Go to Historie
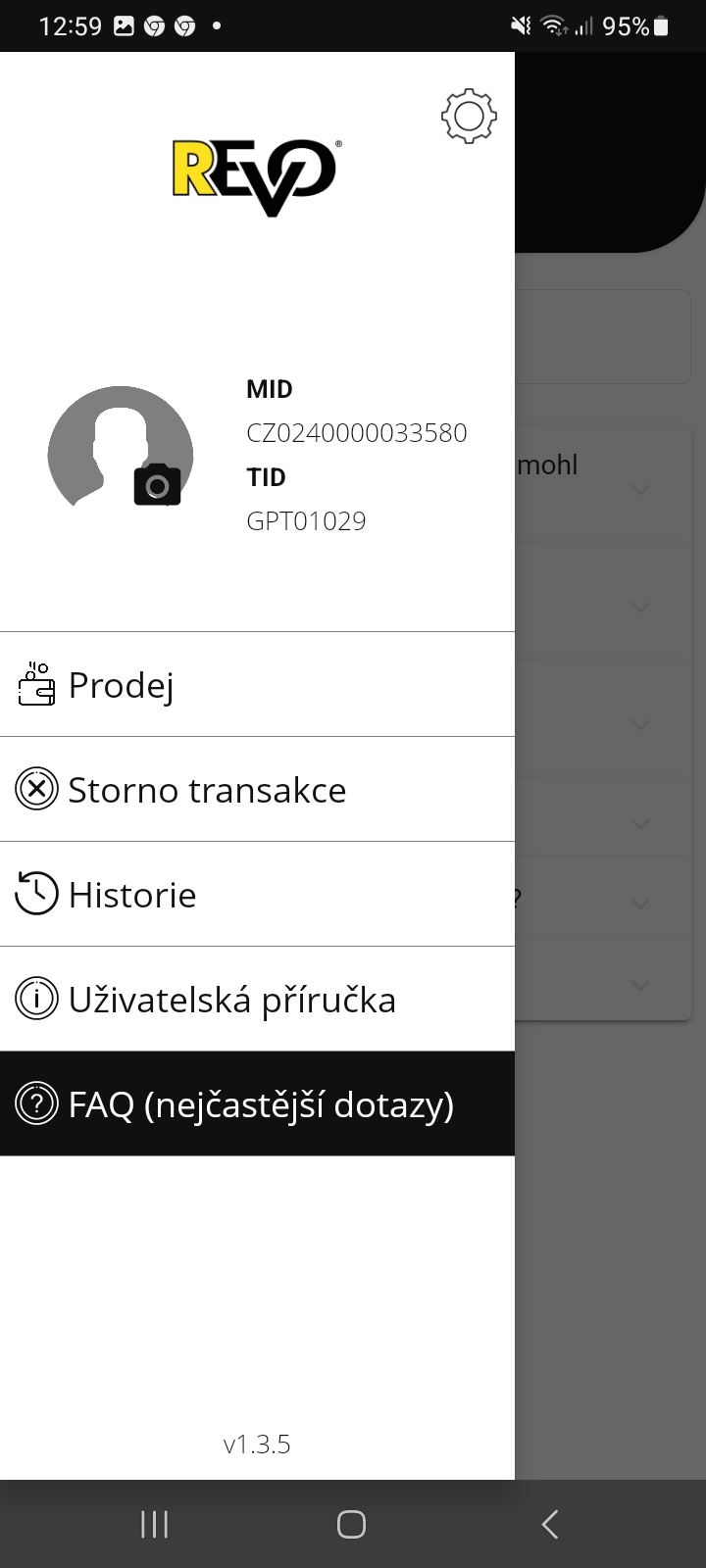This screenshot has width=706, height=1568. pos(132,895)
